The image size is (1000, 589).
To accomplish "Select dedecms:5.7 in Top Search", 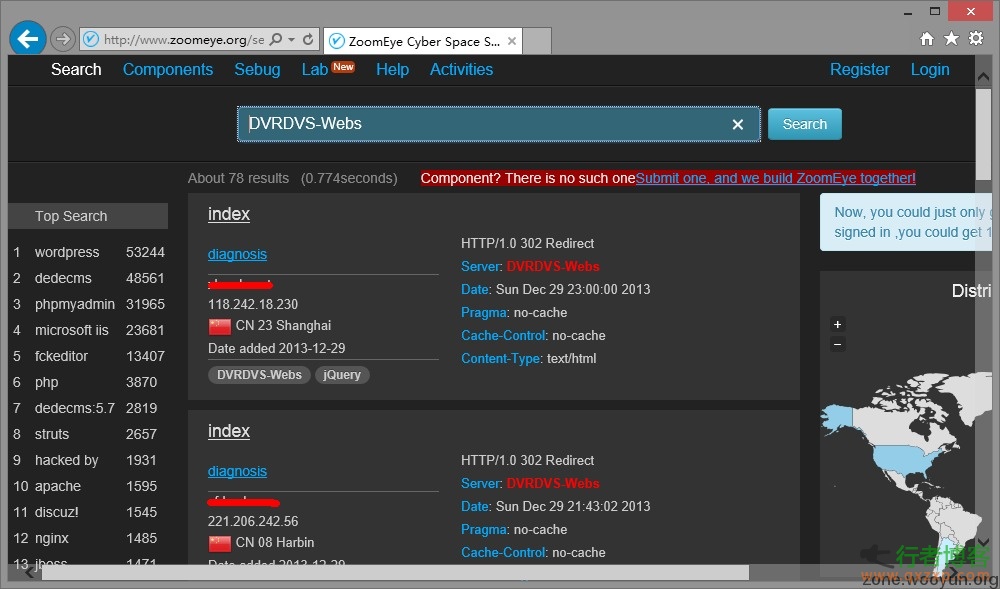I will pos(75,408).
